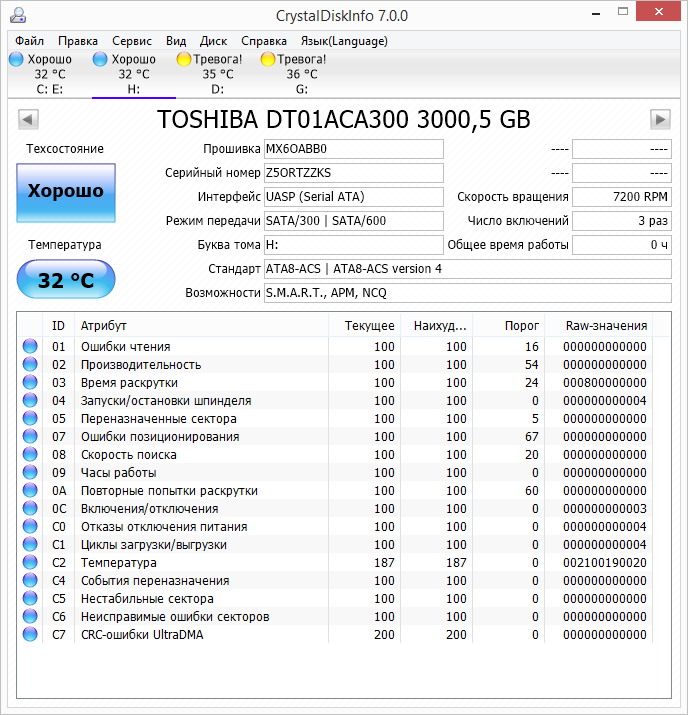The width and height of the screenshot is (688, 715).
Task: Click the Буква тома field H:
Action: coord(354,245)
